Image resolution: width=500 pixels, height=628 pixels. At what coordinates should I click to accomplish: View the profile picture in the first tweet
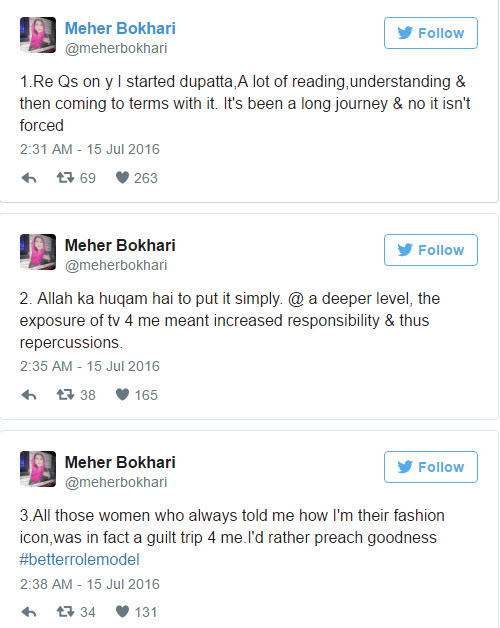click(38, 35)
